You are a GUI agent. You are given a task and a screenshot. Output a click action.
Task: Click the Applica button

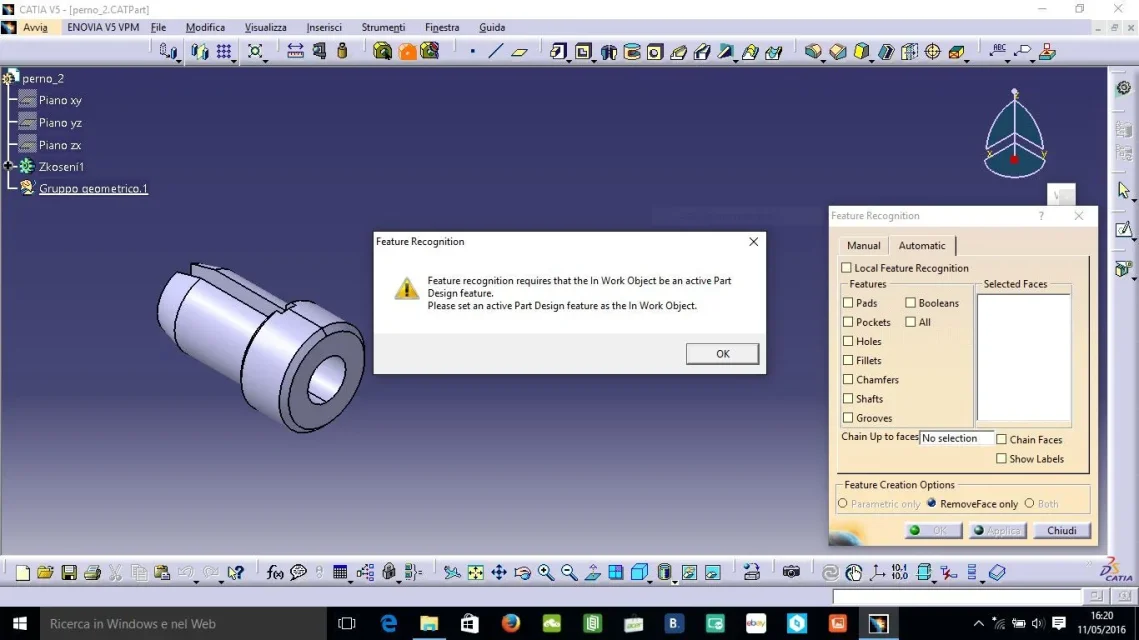pos(997,530)
